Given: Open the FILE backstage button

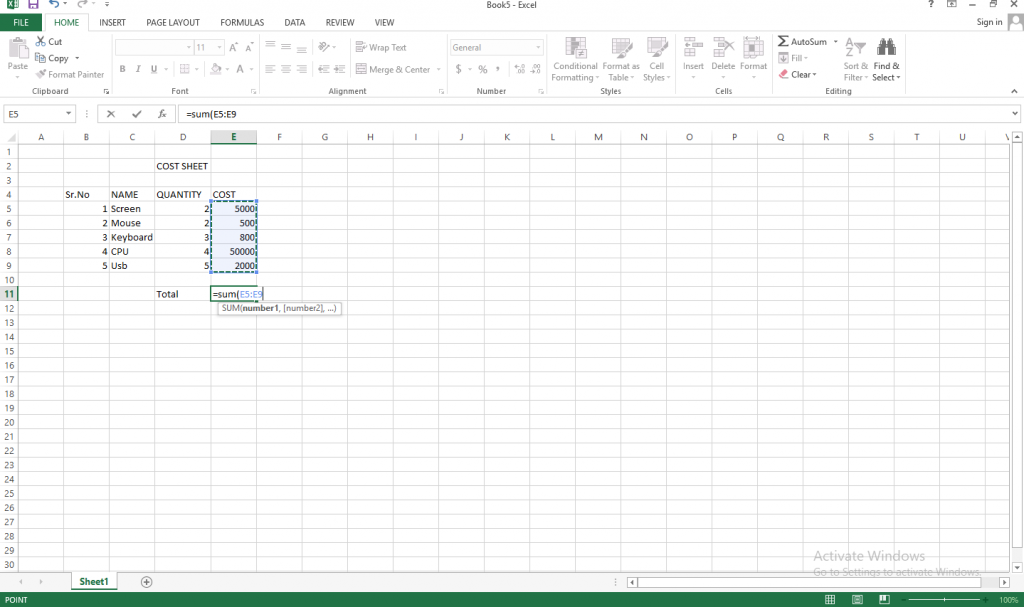Looking at the screenshot, I should pyautogui.click(x=21, y=22).
